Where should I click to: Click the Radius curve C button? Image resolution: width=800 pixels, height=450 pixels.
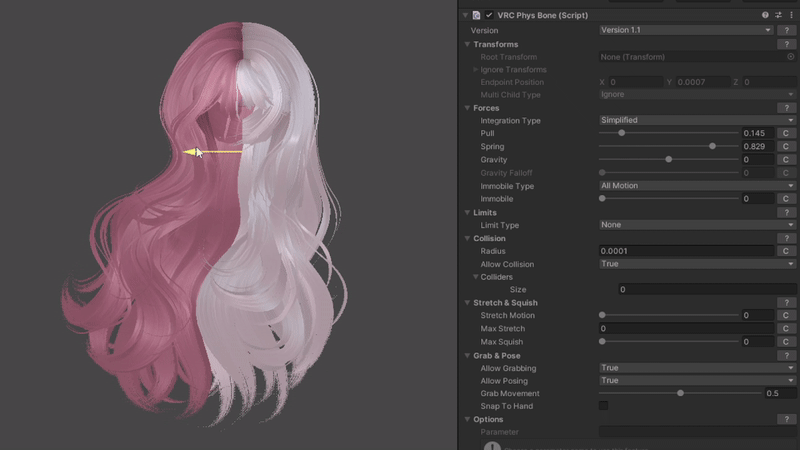point(787,251)
